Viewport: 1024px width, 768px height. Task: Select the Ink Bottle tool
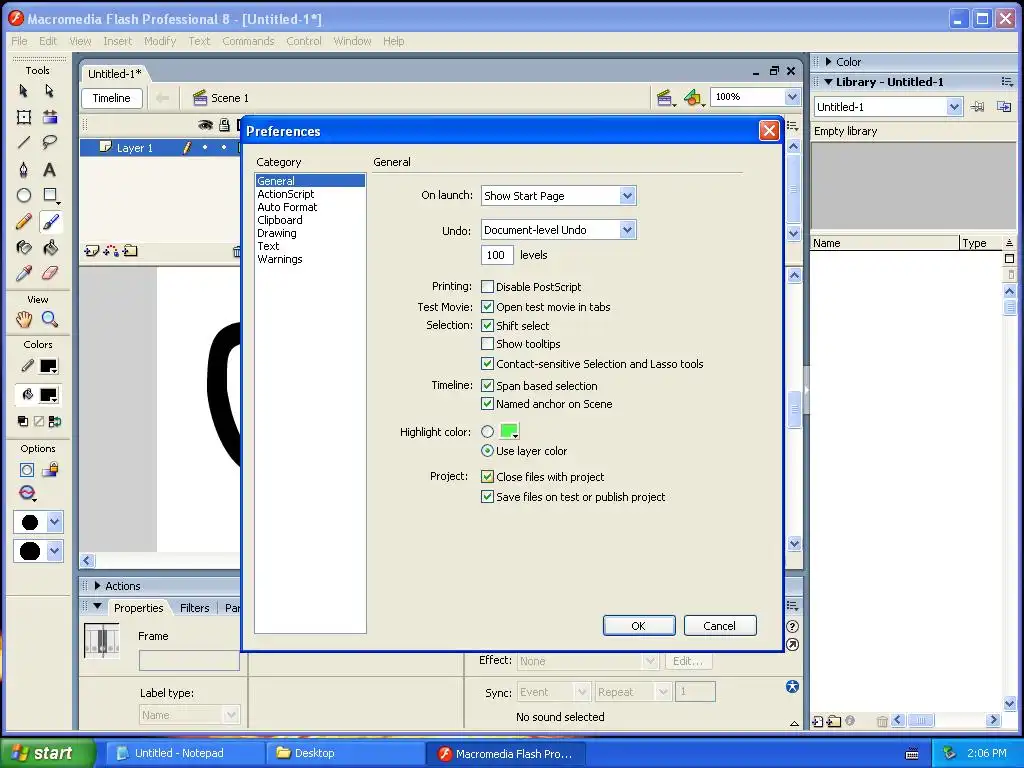click(24, 248)
